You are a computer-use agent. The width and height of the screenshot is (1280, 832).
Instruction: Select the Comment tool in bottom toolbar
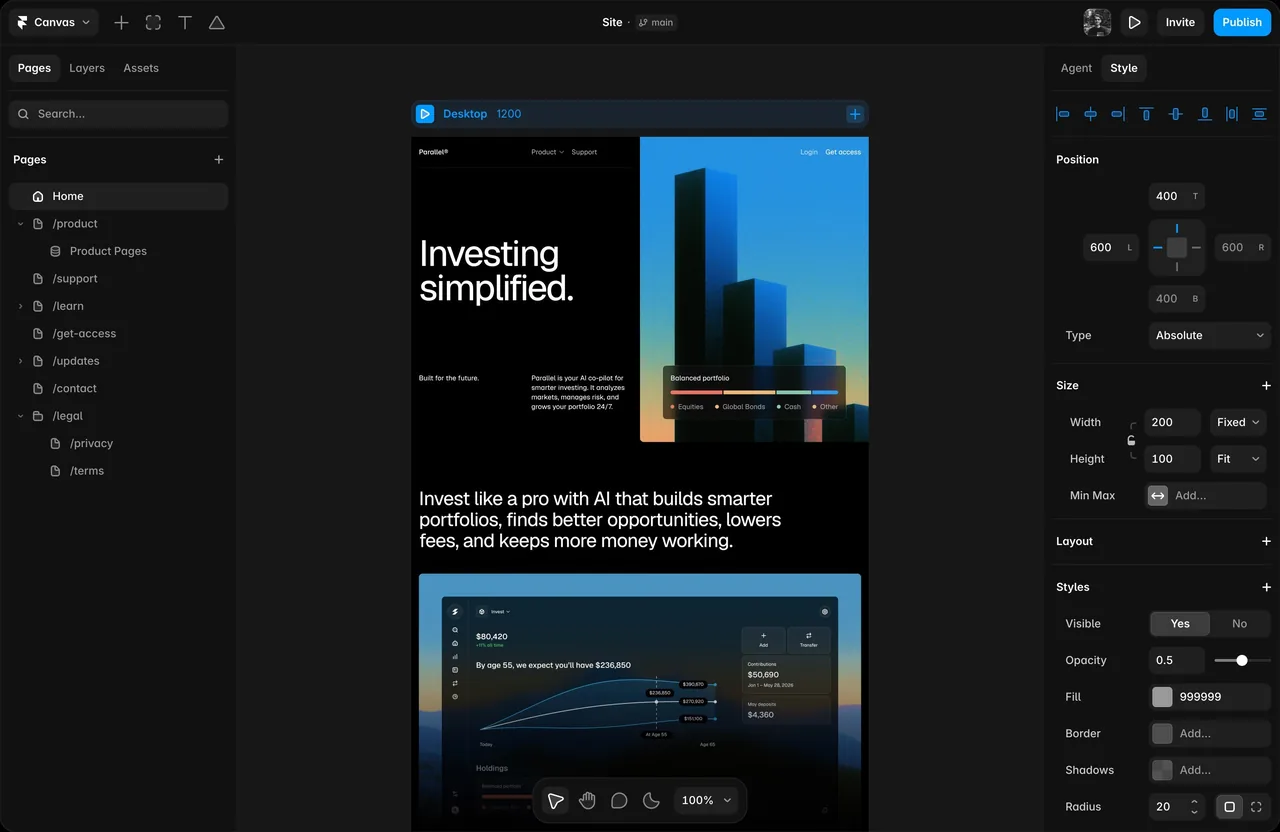[x=619, y=800]
